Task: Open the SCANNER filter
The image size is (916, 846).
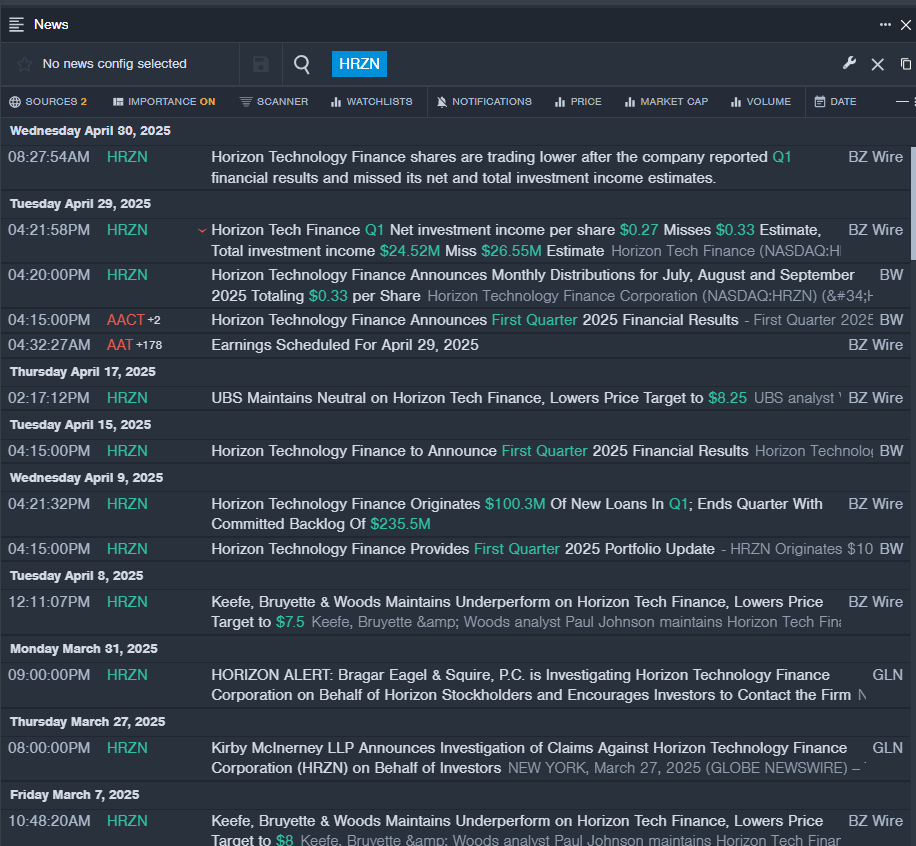Action: click(x=274, y=102)
